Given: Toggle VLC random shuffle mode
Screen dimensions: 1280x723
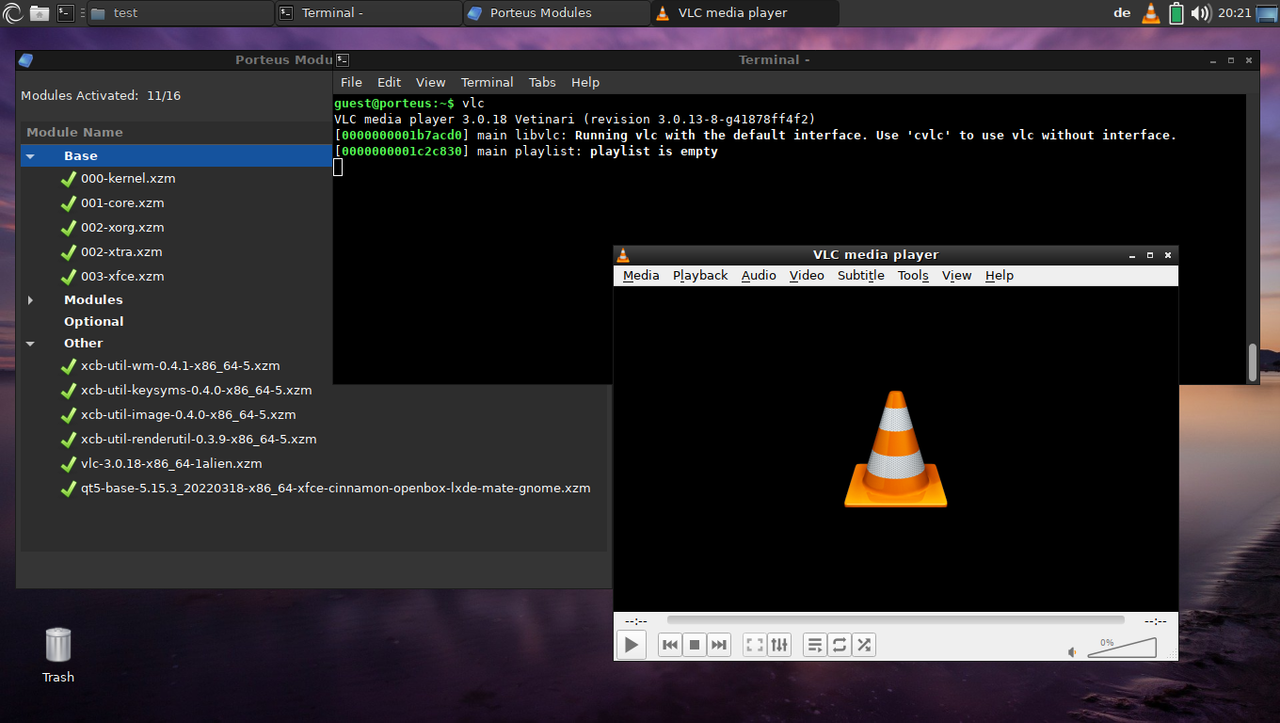Looking at the screenshot, I should click(x=864, y=645).
